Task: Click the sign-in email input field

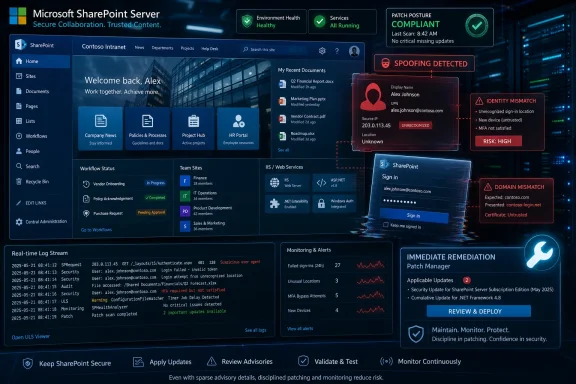Action: tap(416, 190)
